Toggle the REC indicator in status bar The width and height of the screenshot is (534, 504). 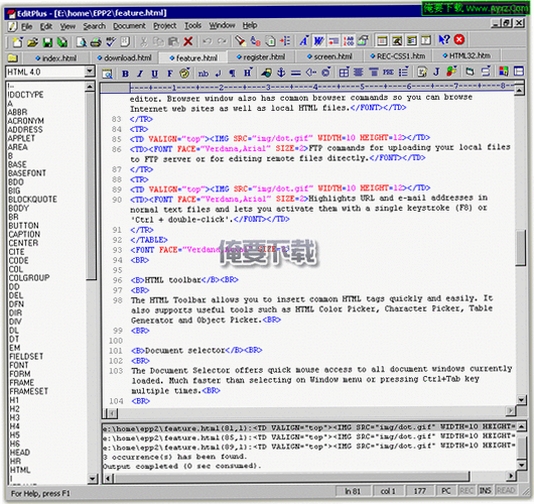click(x=466, y=490)
